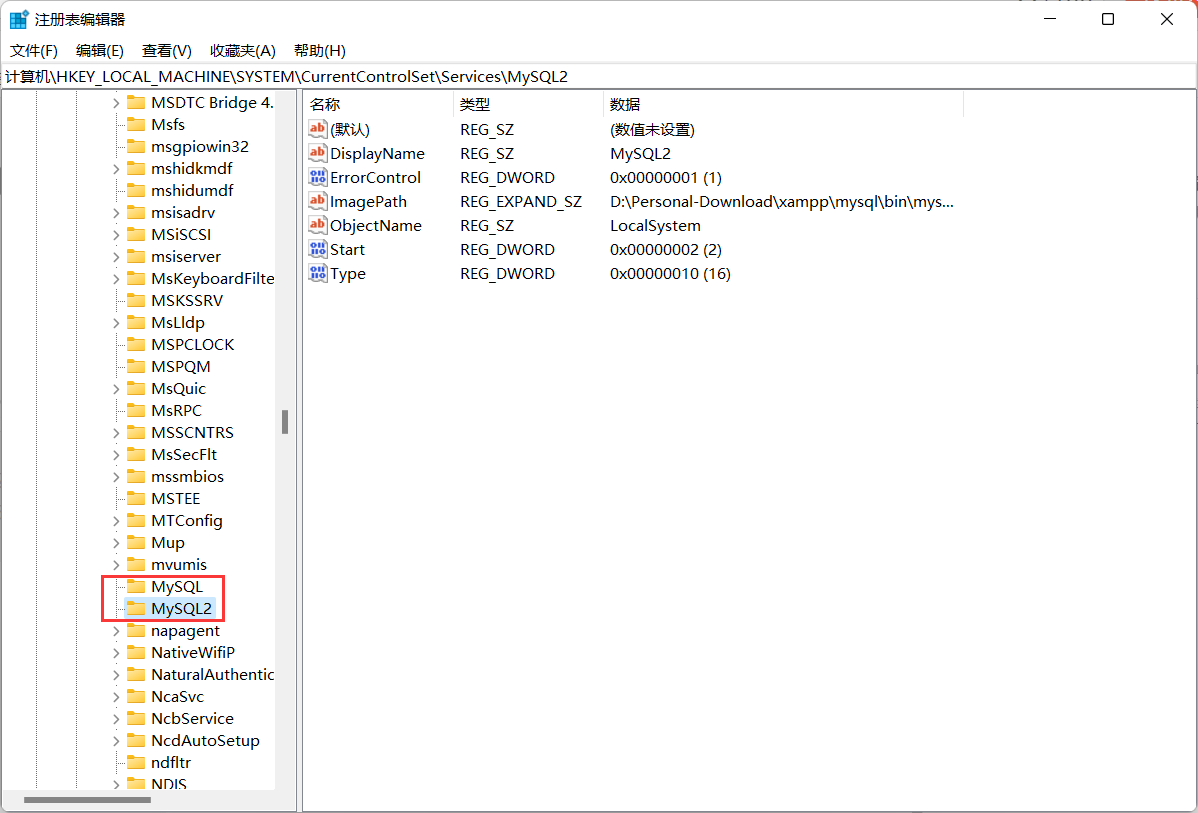Screen dimensions: 1198x813
Task: Click the MSPQM folder icon
Action: [136, 367]
